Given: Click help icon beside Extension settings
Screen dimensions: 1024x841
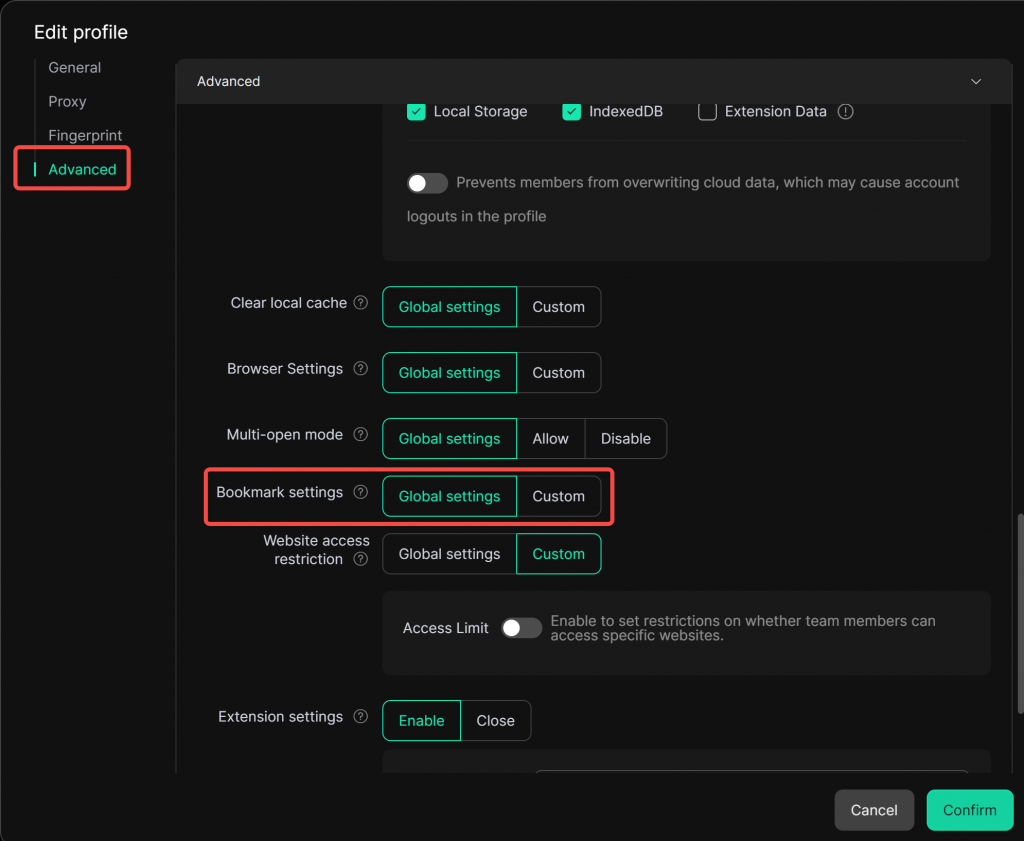Looking at the screenshot, I should coord(361,717).
